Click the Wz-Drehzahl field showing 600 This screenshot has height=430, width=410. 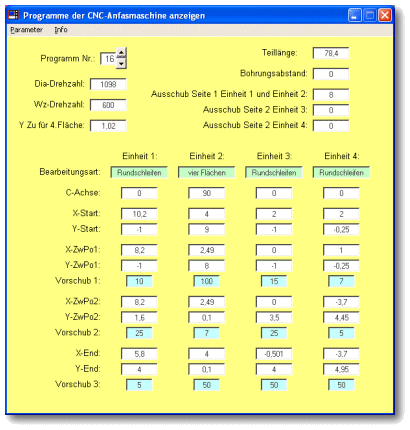point(108,105)
